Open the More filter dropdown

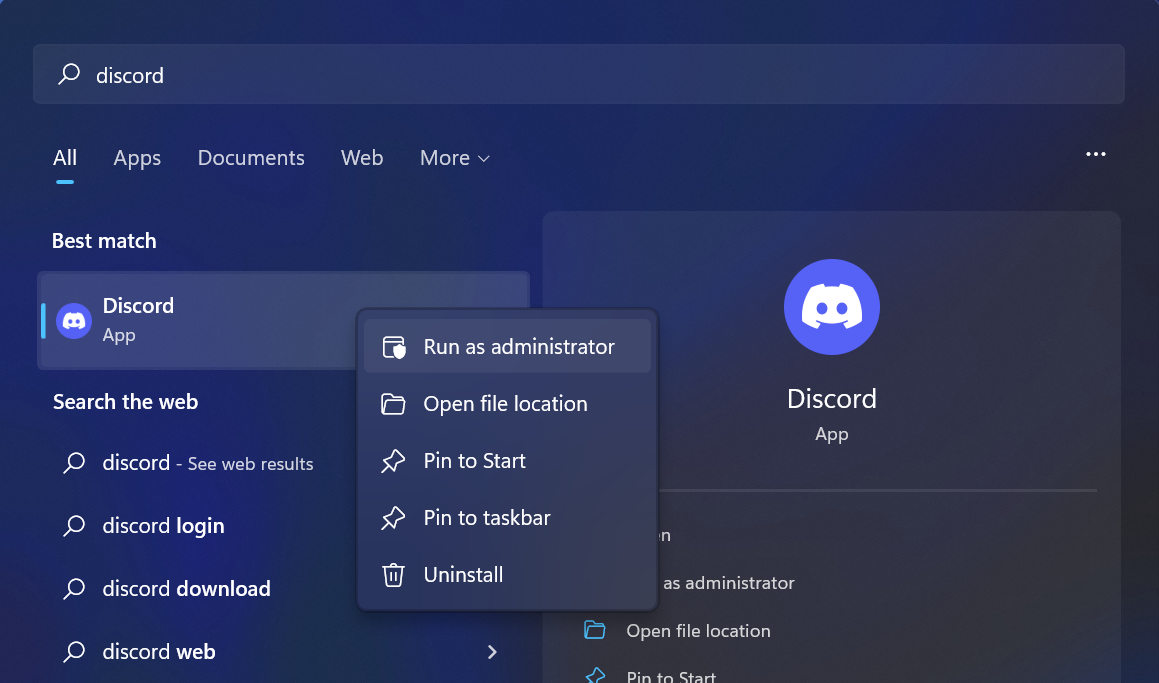coord(454,158)
